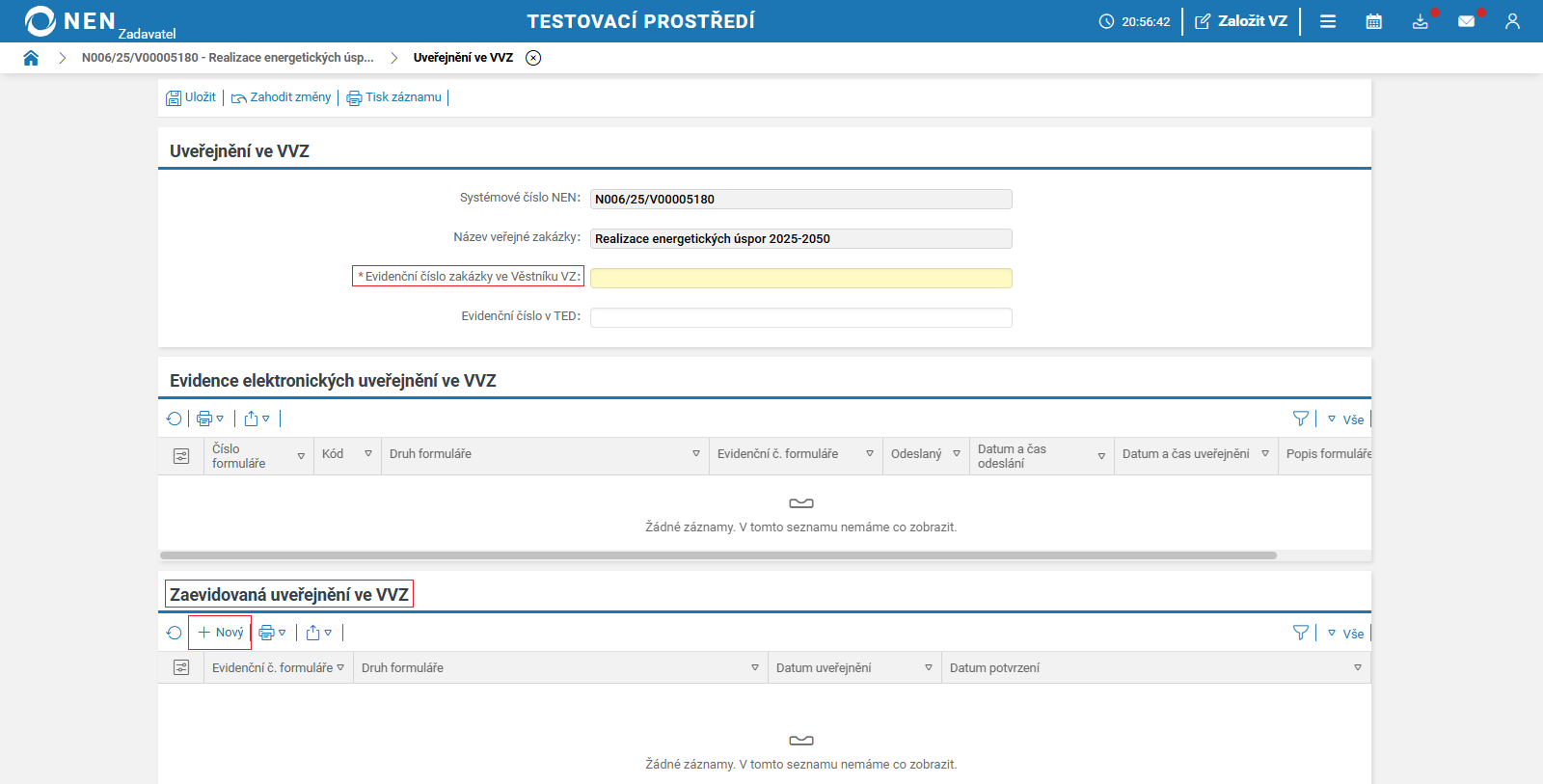Image resolution: width=1543 pixels, height=784 pixels.
Task: Sort by Odeslaný column header
Action: (926, 454)
